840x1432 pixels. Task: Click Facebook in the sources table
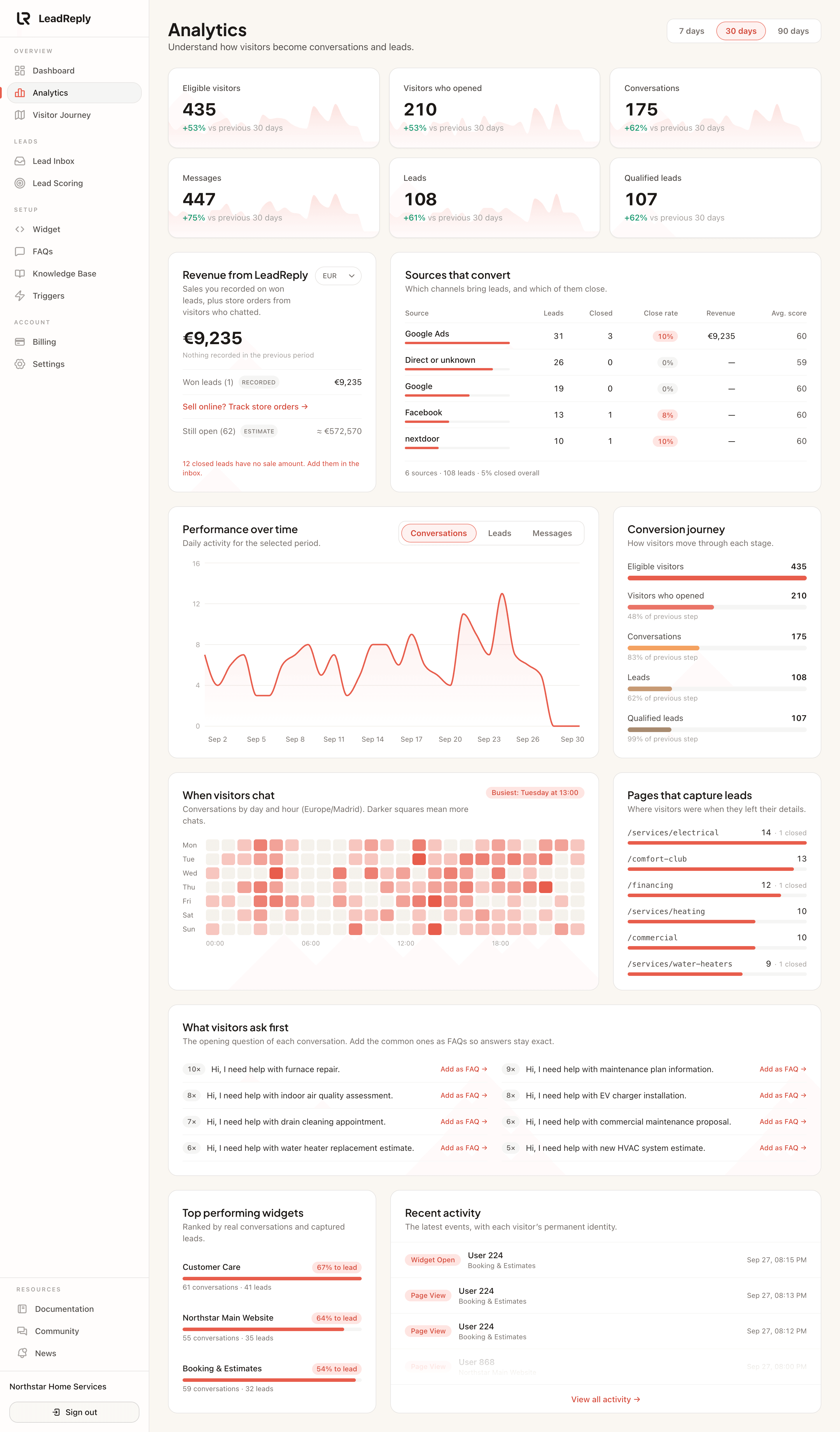423,413
